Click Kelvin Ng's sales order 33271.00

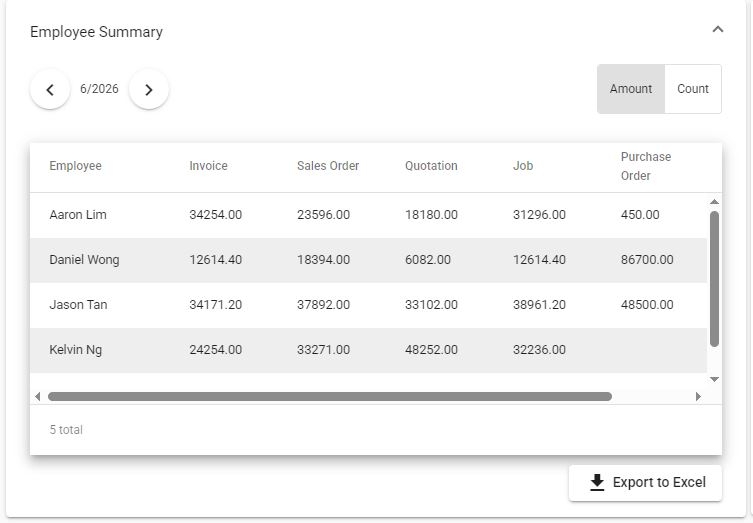tap(323, 350)
